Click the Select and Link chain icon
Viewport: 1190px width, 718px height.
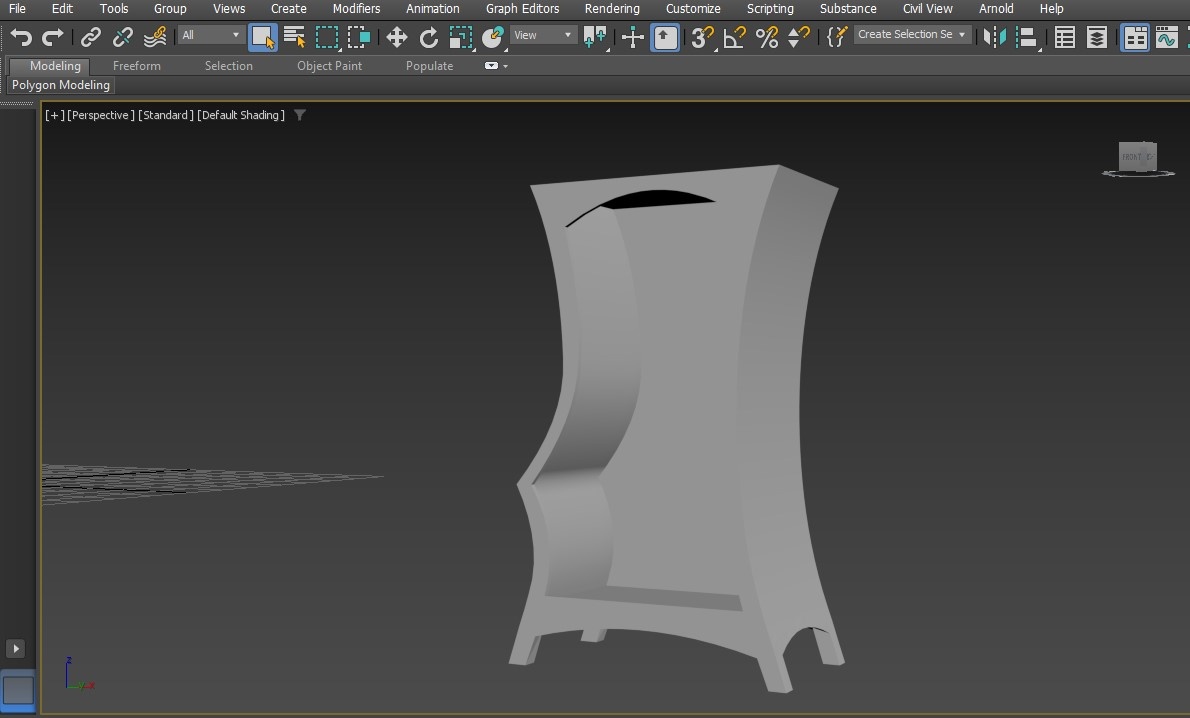[91, 37]
